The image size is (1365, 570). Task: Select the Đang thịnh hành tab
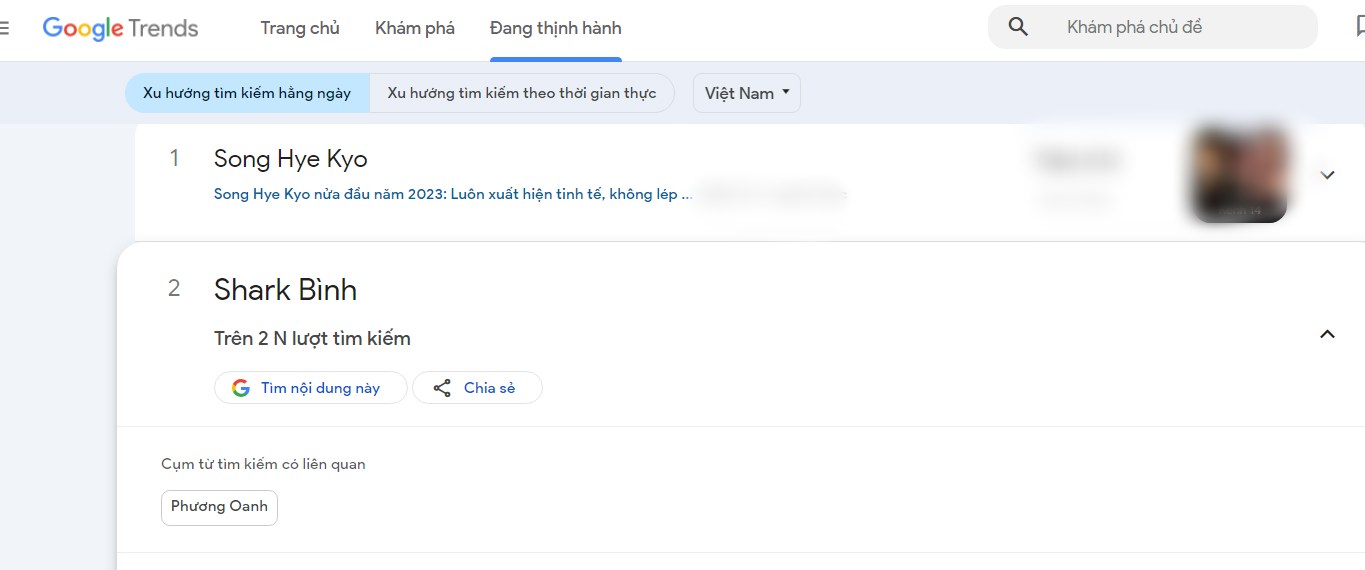tap(555, 28)
